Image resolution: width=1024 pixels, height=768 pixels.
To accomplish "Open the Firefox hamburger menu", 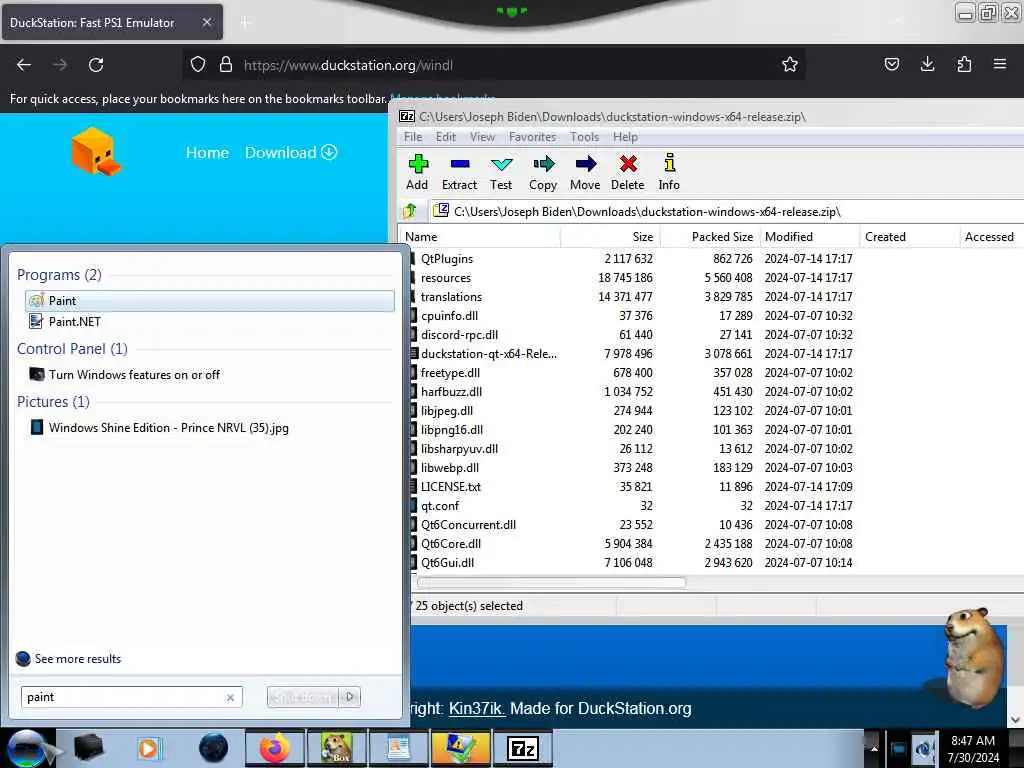I will [1000, 64].
